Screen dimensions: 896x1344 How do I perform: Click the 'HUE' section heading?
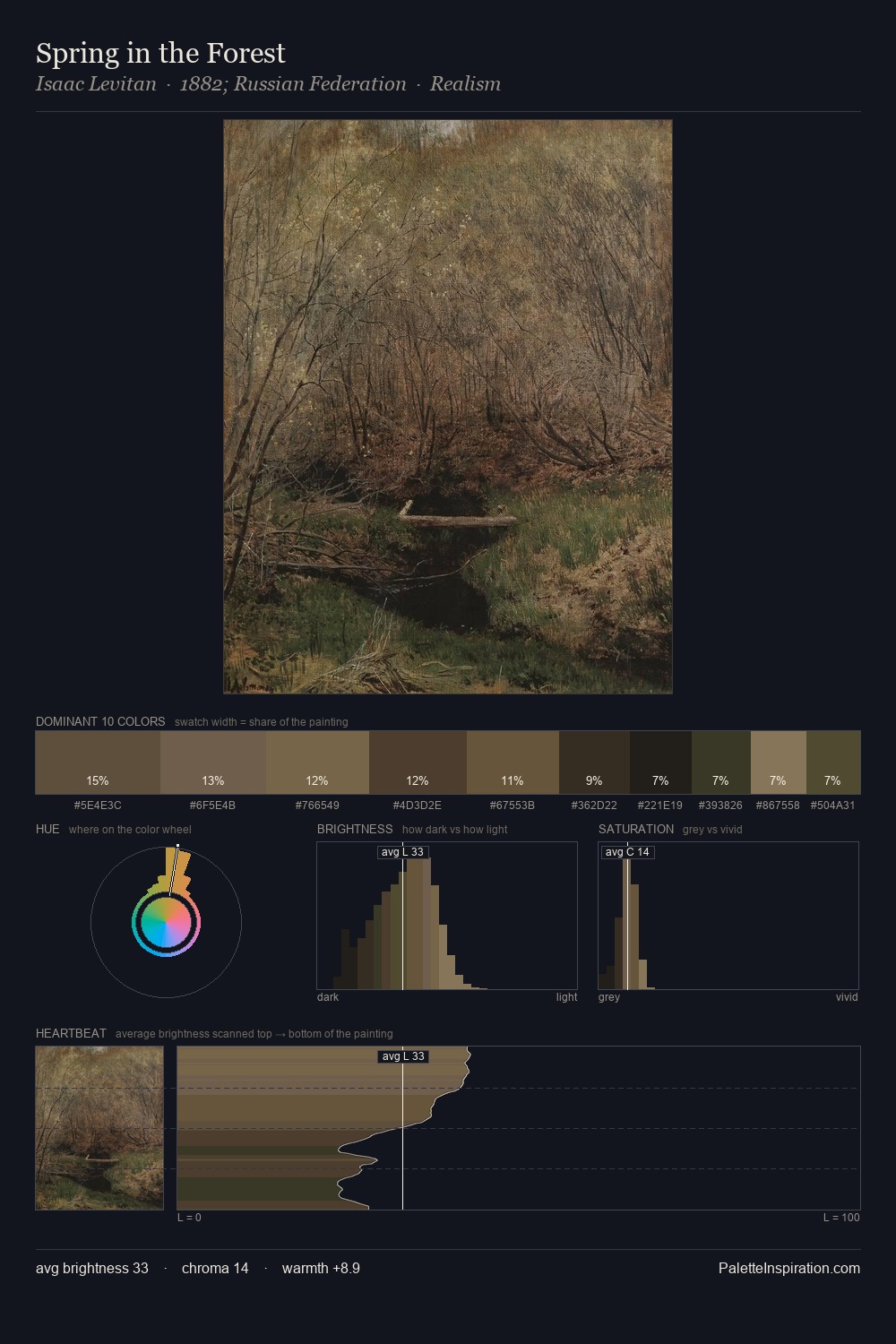click(47, 829)
